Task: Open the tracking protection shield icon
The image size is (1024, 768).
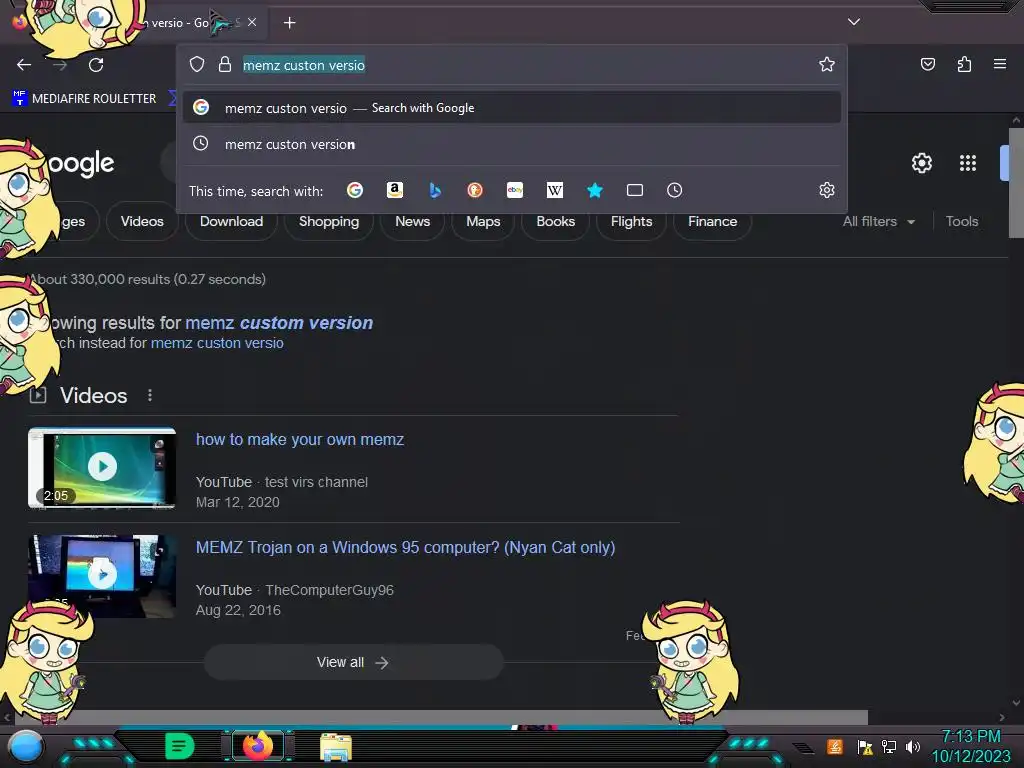Action: pos(197,64)
